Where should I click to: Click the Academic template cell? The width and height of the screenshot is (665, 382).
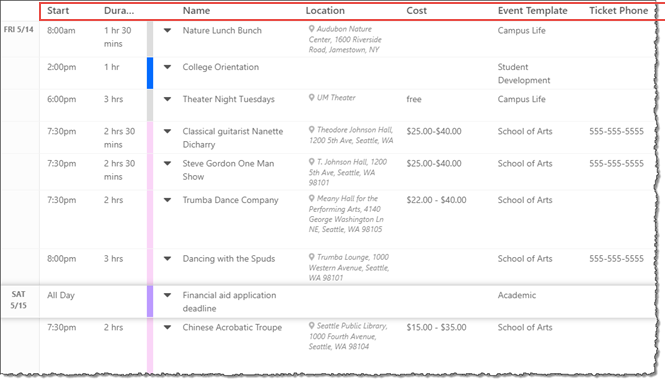517,295
